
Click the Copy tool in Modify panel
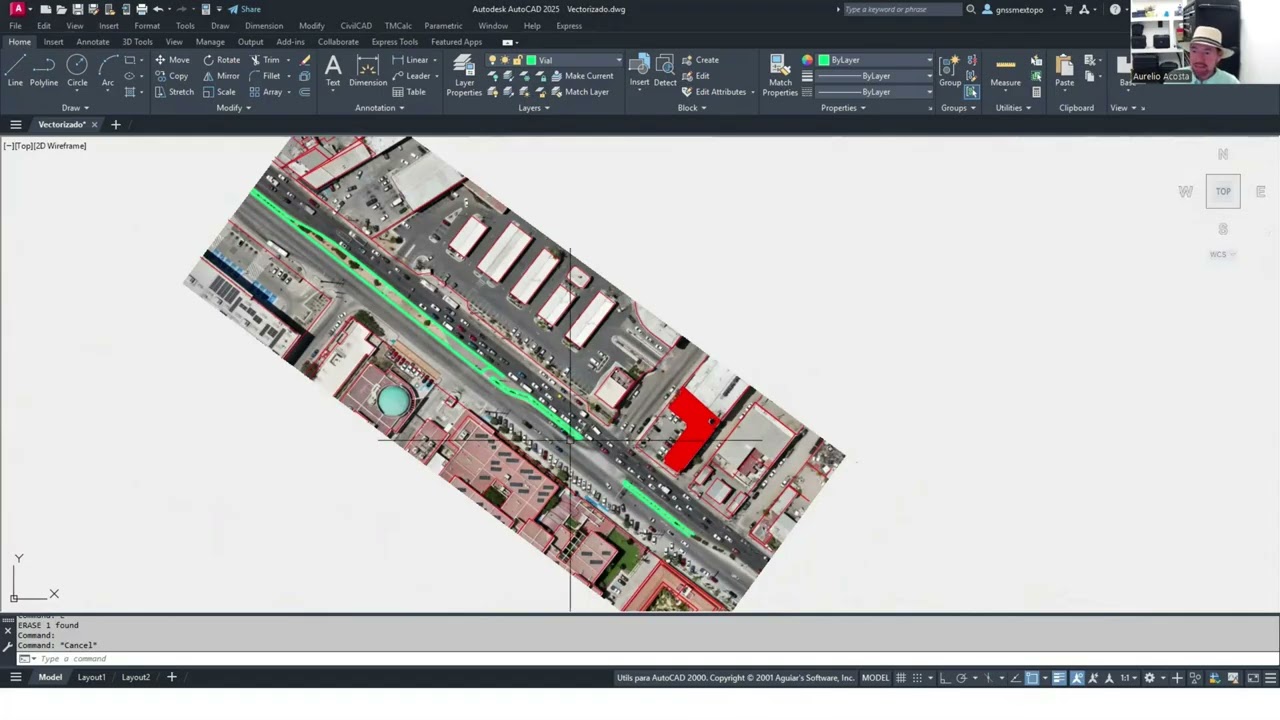click(x=172, y=76)
